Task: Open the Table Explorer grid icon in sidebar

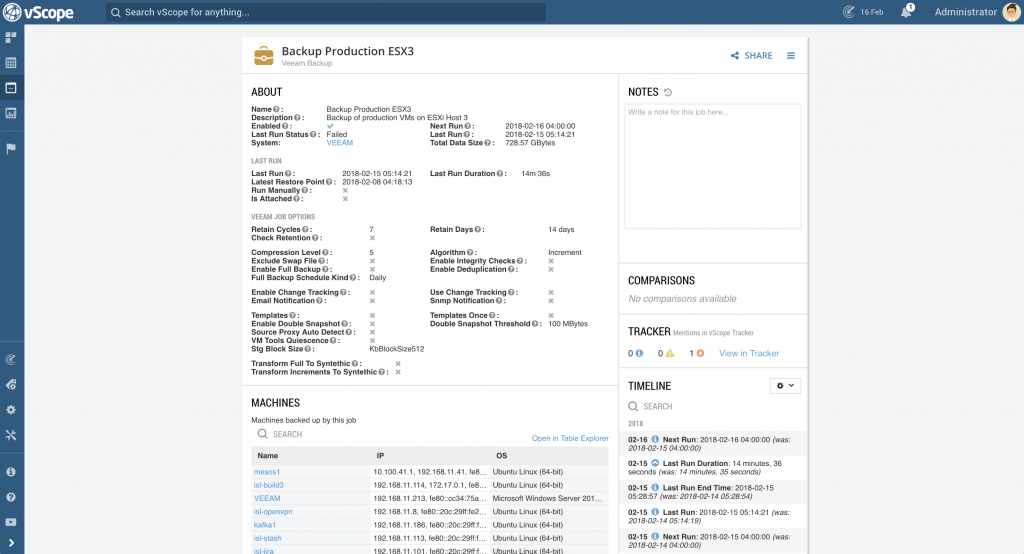Action: [10, 63]
